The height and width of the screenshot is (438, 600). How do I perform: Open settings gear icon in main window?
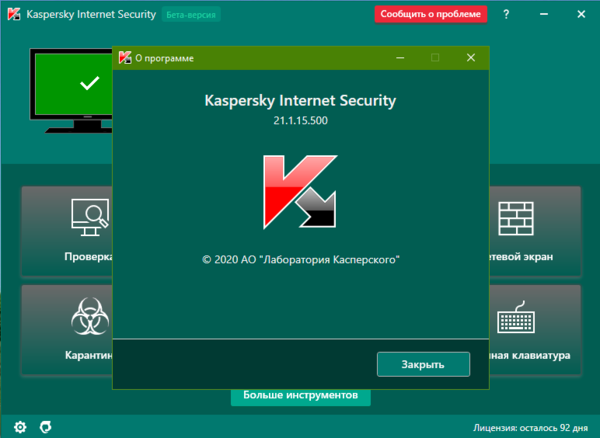click(x=20, y=427)
